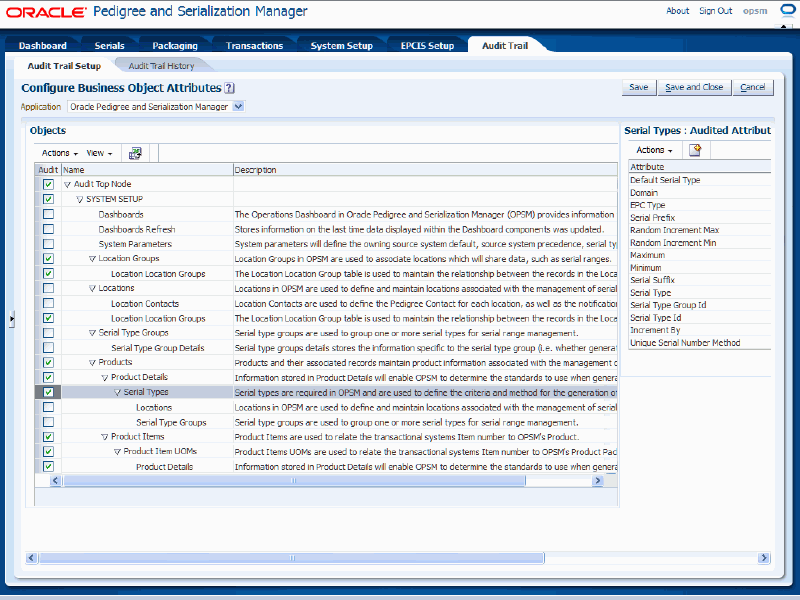Image resolution: width=800 pixels, height=600 pixels.
Task: Collapse the Location Groups node
Action: tap(92, 259)
